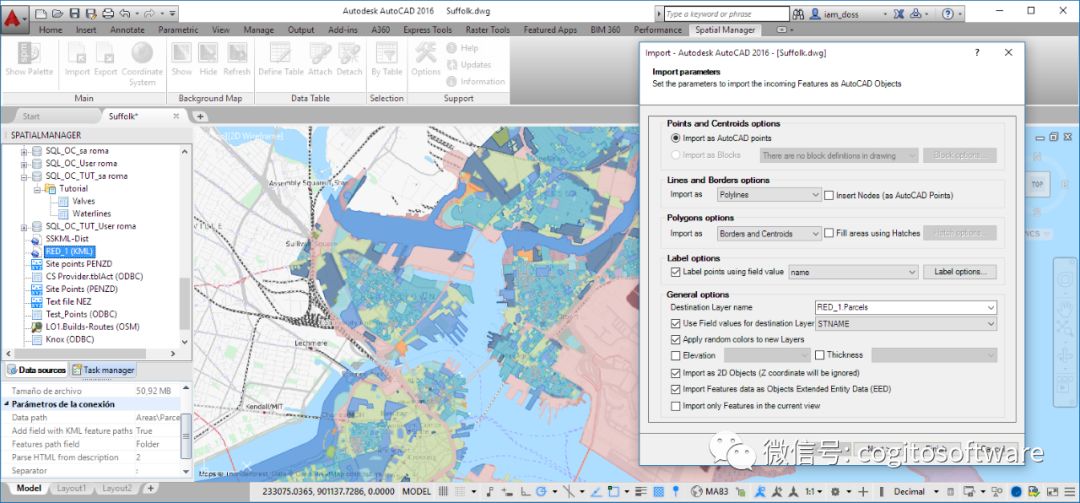Open the AutoCAD application menu logo

tap(14, 18)
